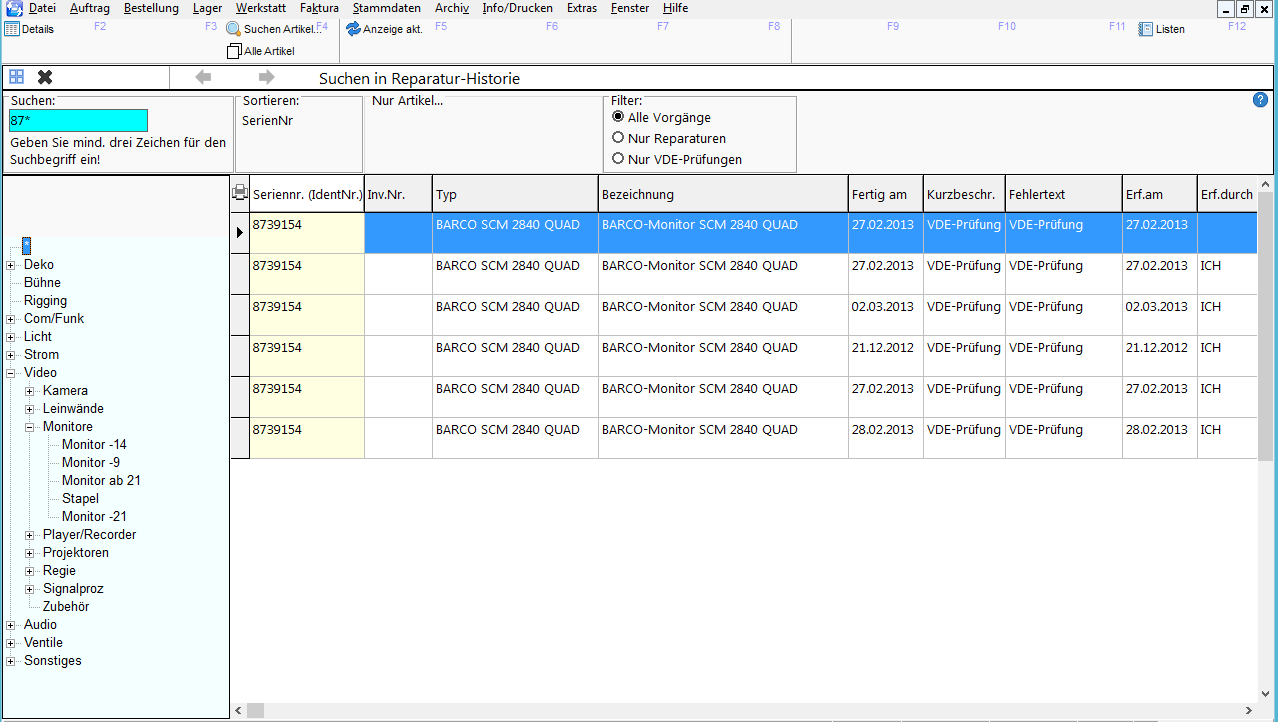This screenshot has width=1278, height=722.
Task: Expand the Projektoren tree node
Action: (30, 553)
